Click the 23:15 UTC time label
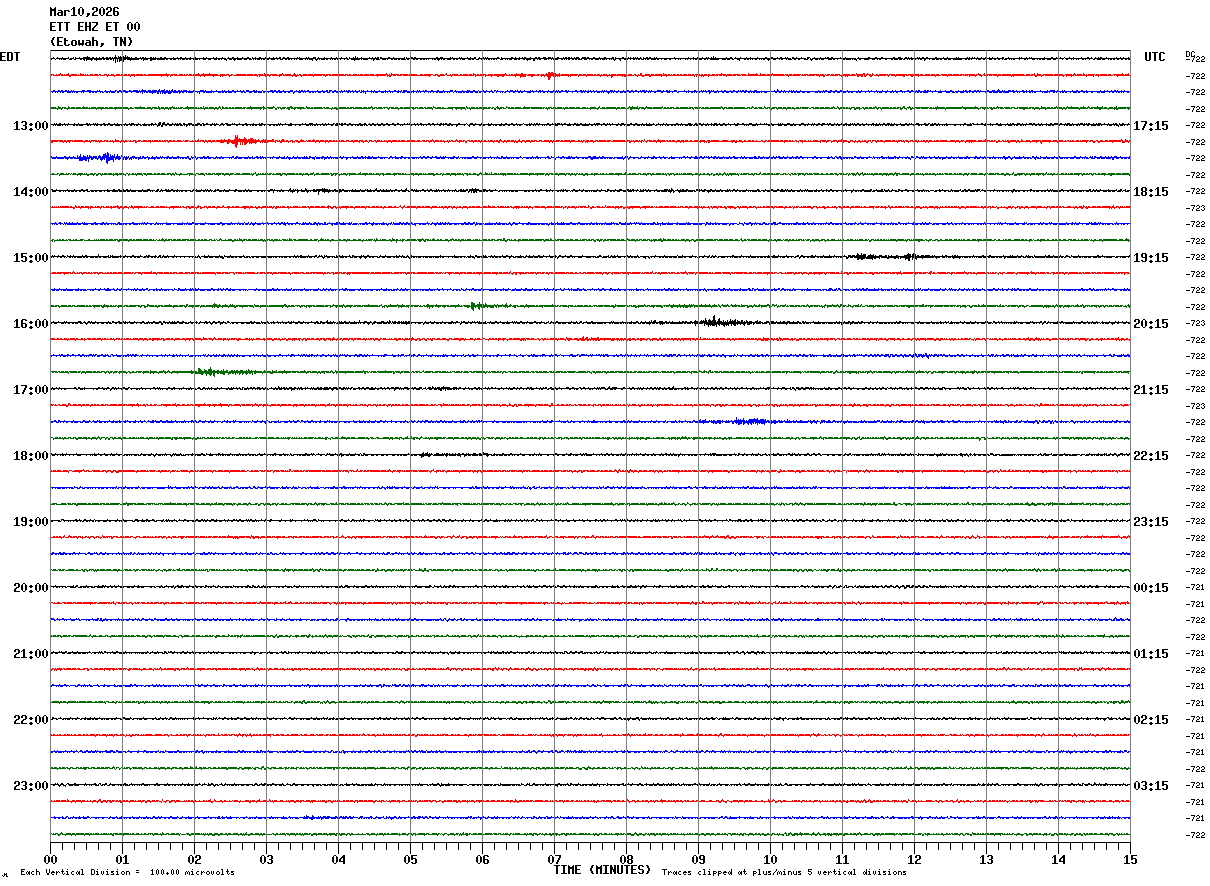 click(x=1151, y=522)
